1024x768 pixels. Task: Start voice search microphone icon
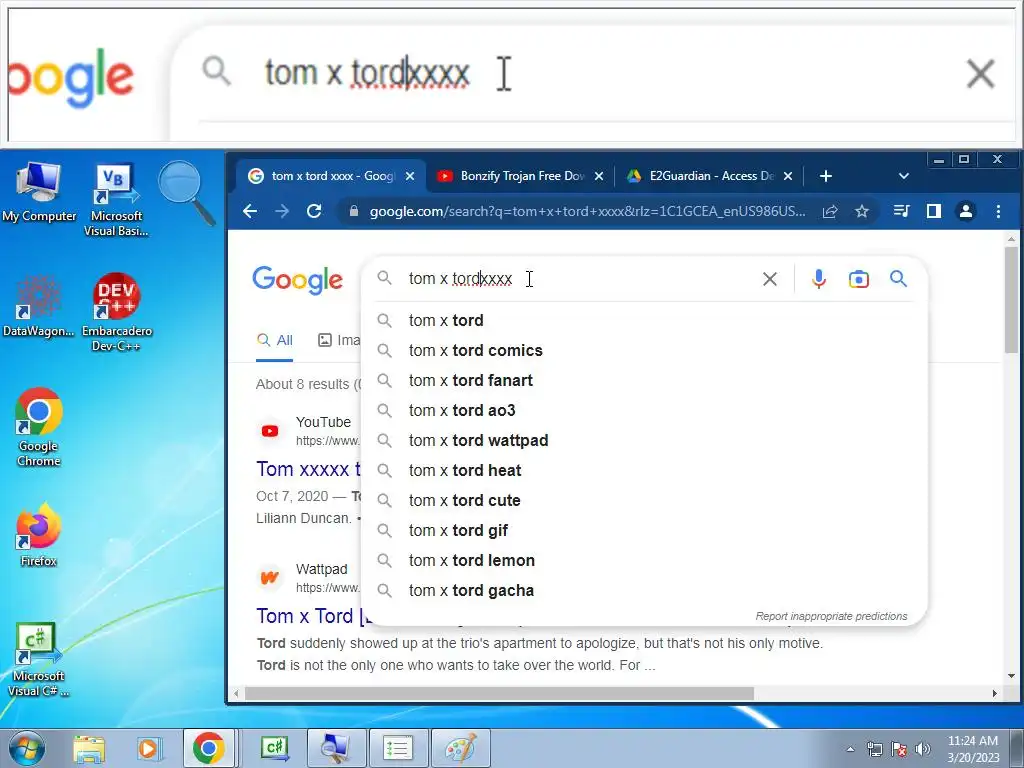pos(818,279)
